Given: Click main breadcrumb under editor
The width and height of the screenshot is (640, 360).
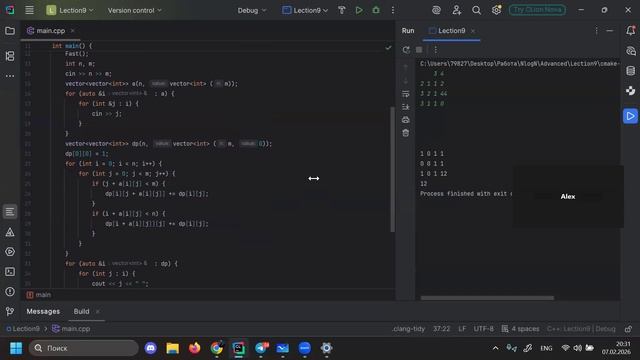Looking at the screenshot, I should click(39, 295).
